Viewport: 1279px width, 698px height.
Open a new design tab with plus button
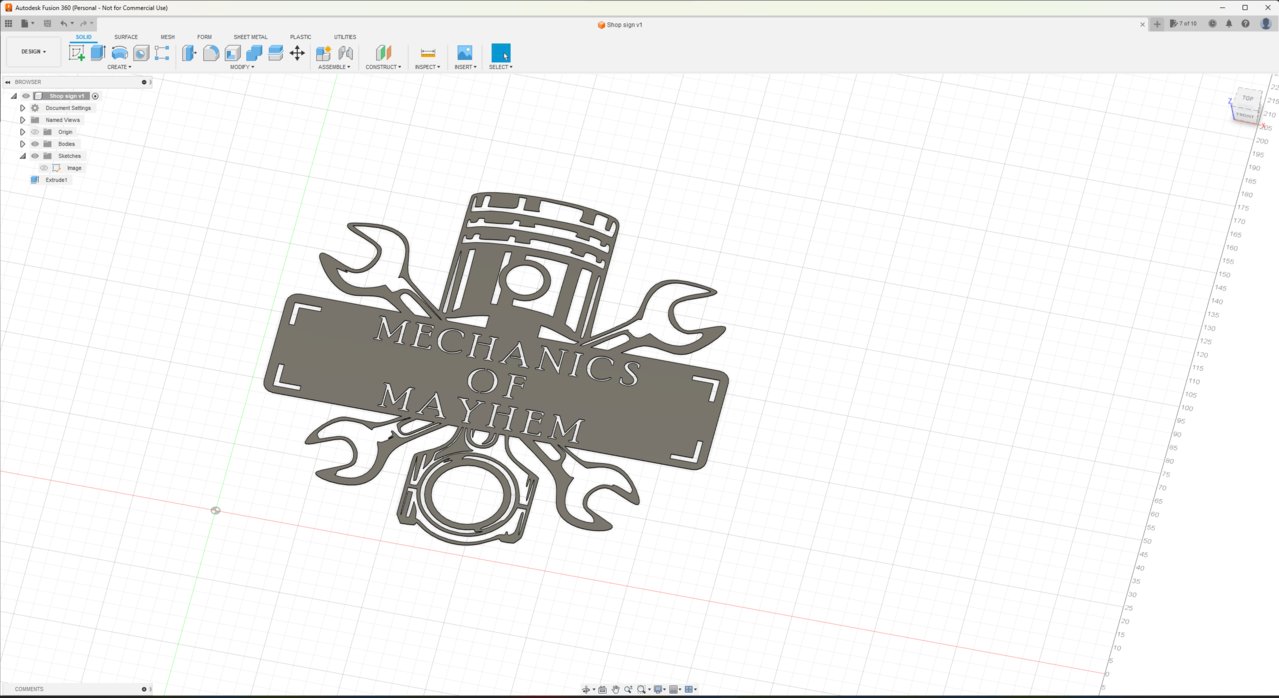point(1157,23)
